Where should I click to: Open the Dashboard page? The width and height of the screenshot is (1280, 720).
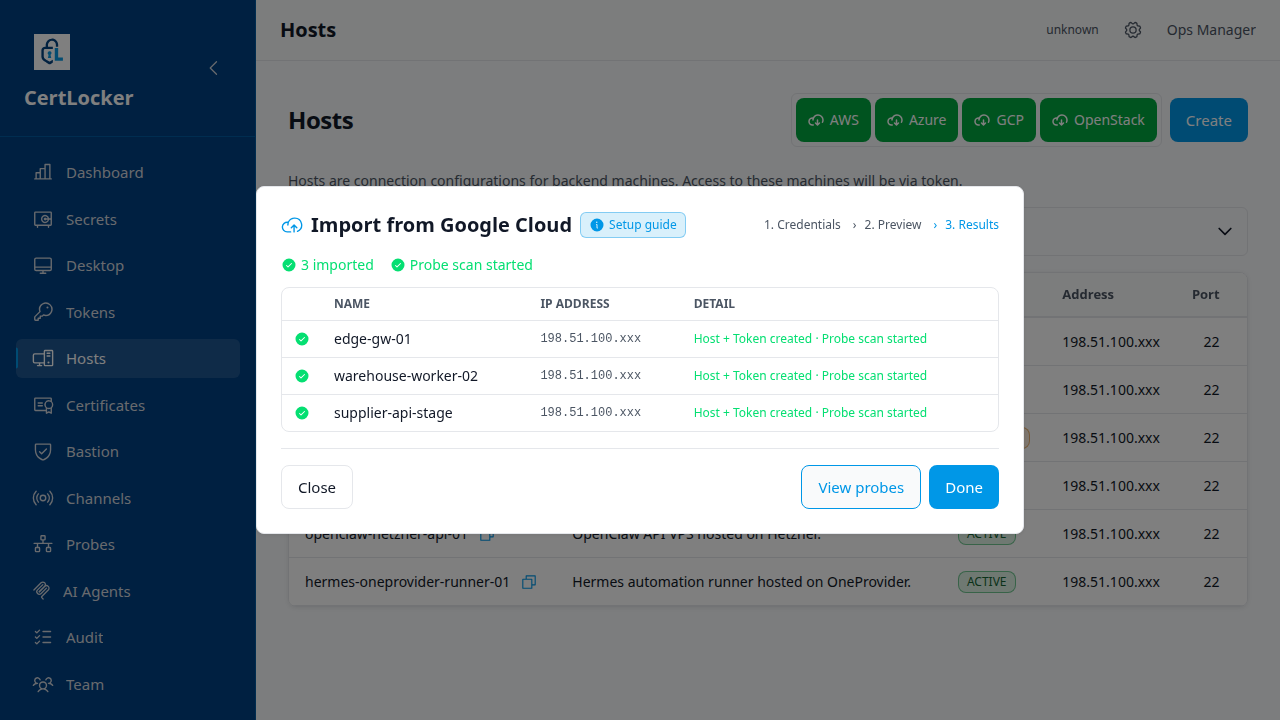coord(128,172)
